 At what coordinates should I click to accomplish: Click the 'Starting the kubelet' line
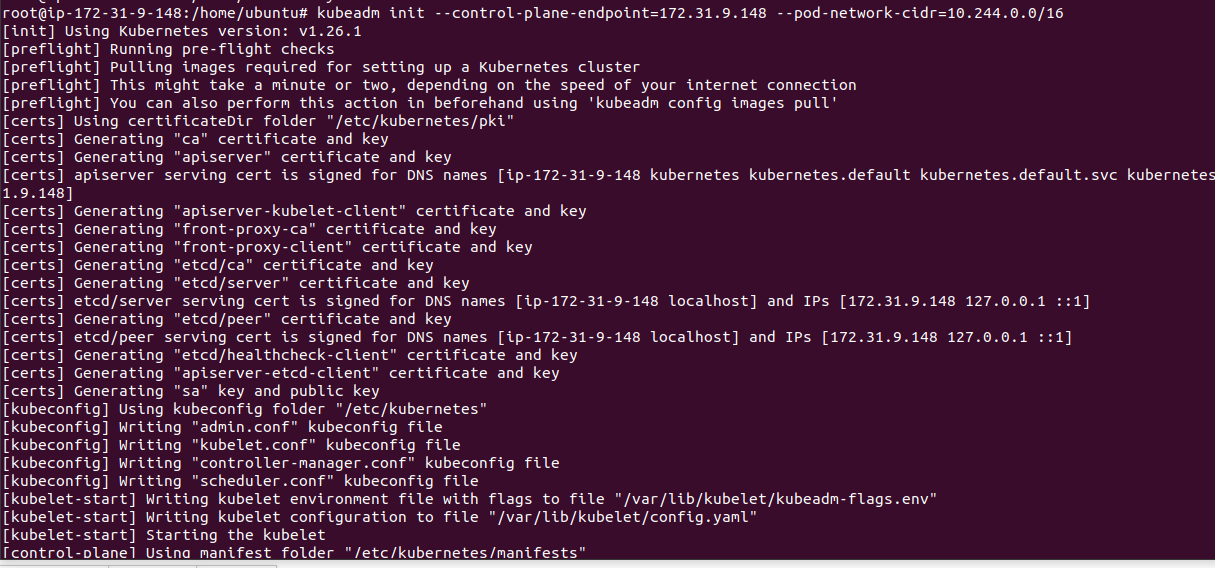[163, 535]
